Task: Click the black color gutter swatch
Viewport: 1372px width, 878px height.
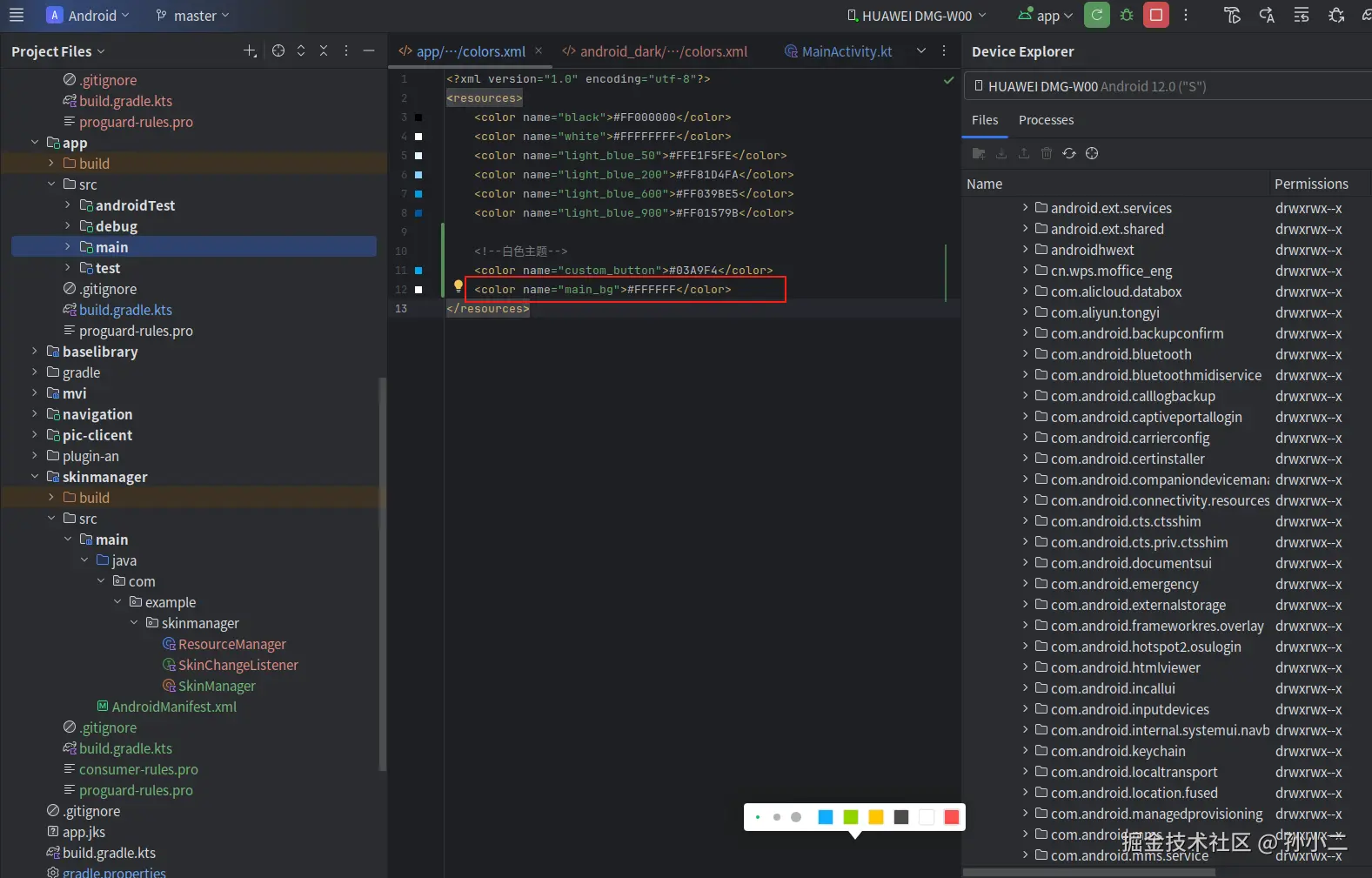Action: pyautogui.click(x=418, y=117)
